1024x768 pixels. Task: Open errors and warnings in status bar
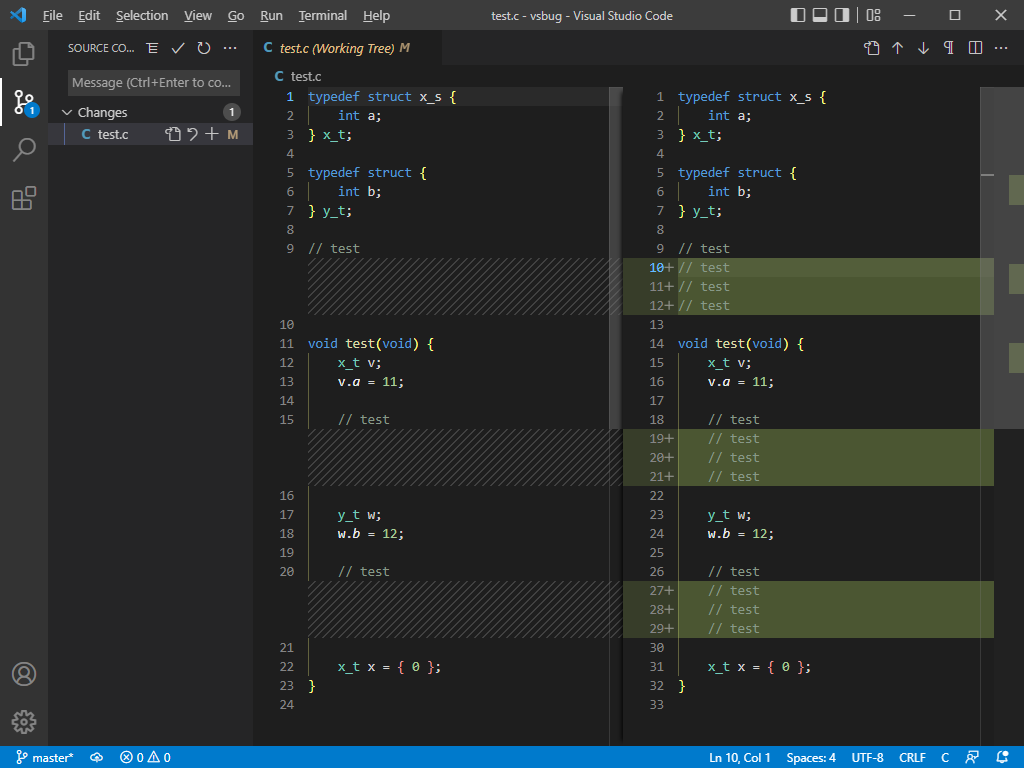click(x=145, y=758)
